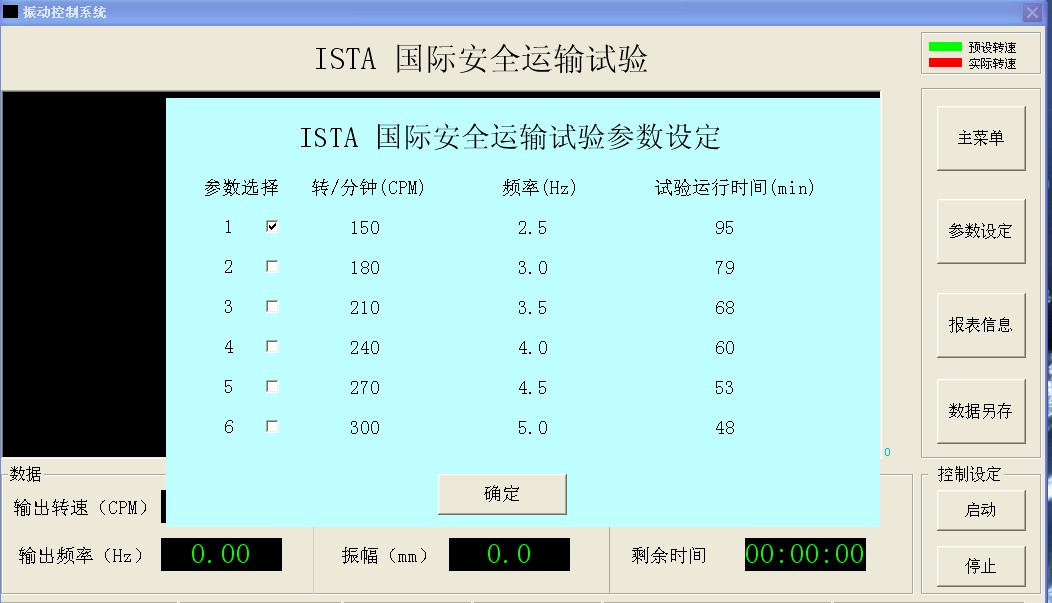Screen dimensions: 1052x603
Task: Click the 输出频率（Hz） label
Action: pos(81,555)
